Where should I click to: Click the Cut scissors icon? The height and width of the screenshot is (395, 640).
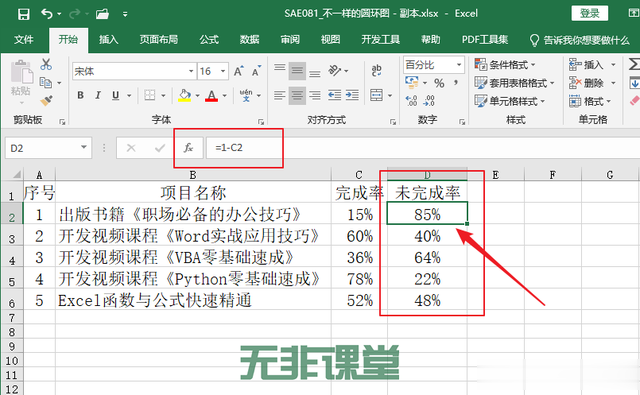point(46,64)
